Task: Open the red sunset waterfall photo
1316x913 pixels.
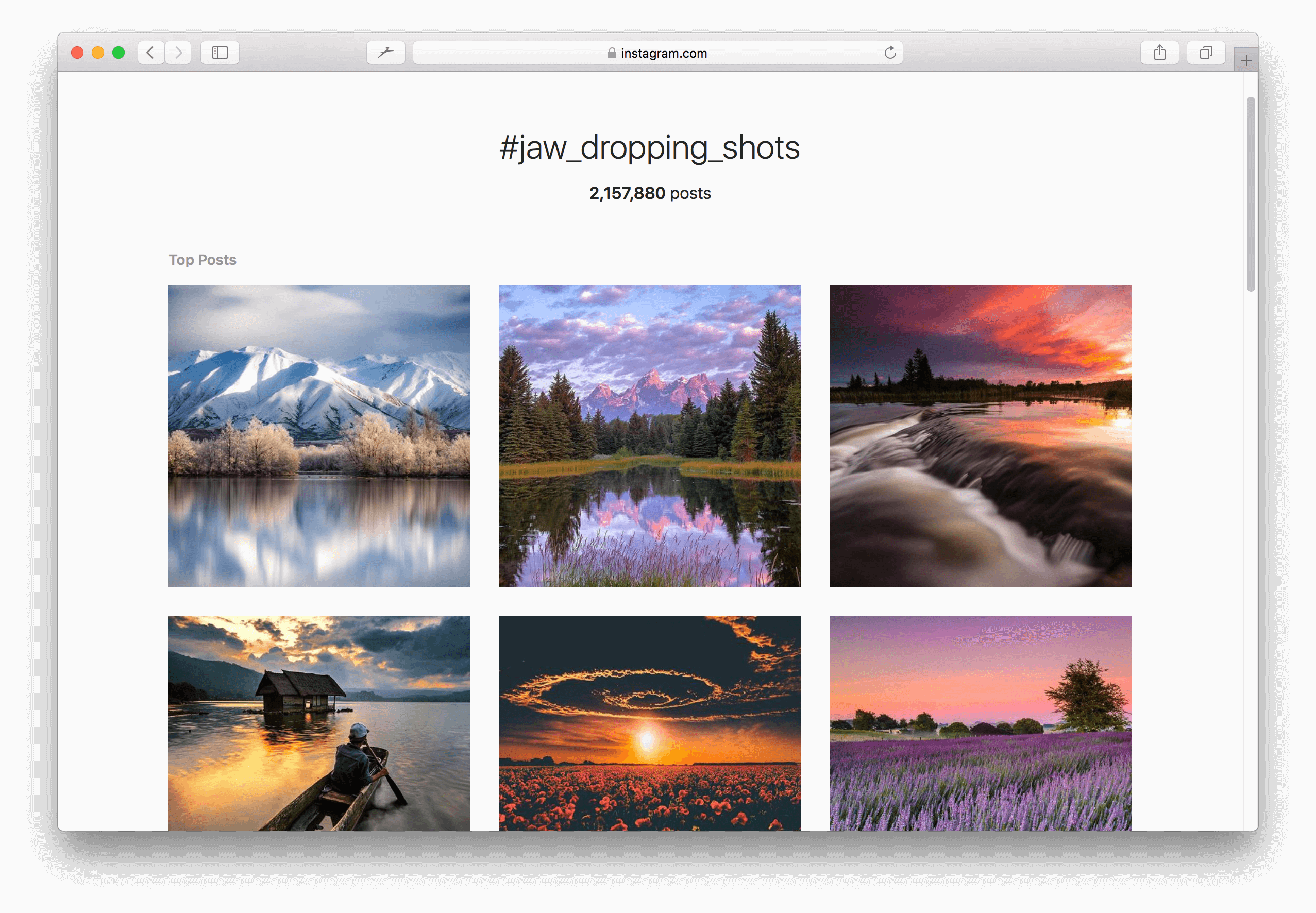Action: coord(980,436)
